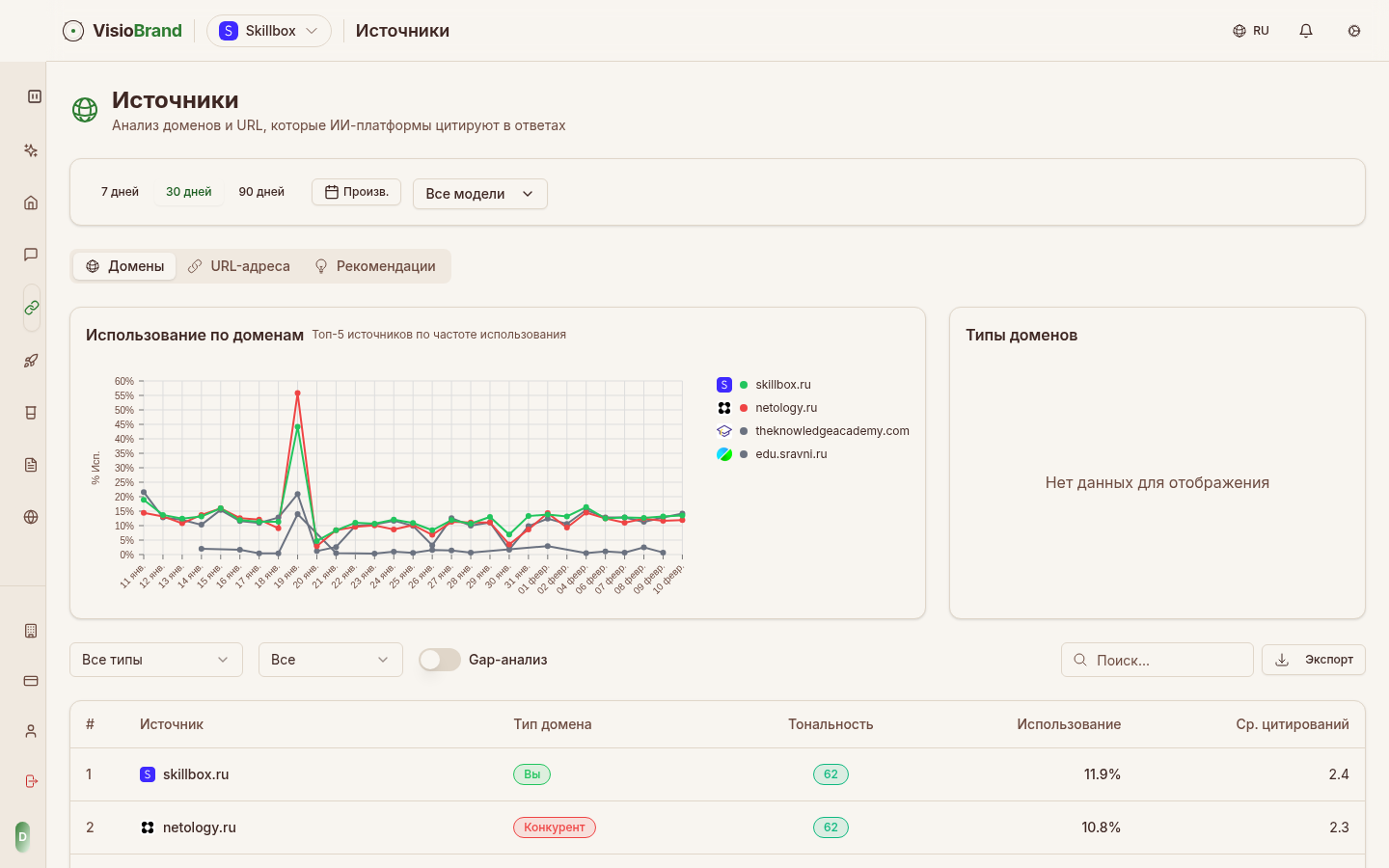
Task: Expand the Все модели dropdown
Action: click(479, 194)
